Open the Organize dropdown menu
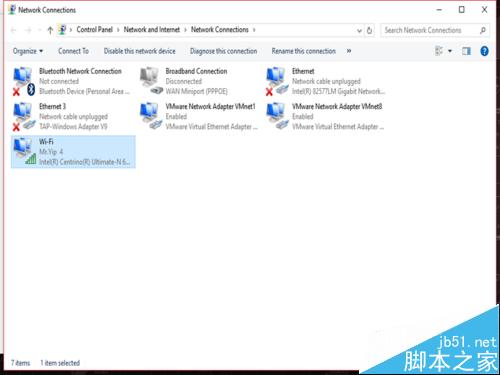This screenshot has width=500, height=375. 28,51
